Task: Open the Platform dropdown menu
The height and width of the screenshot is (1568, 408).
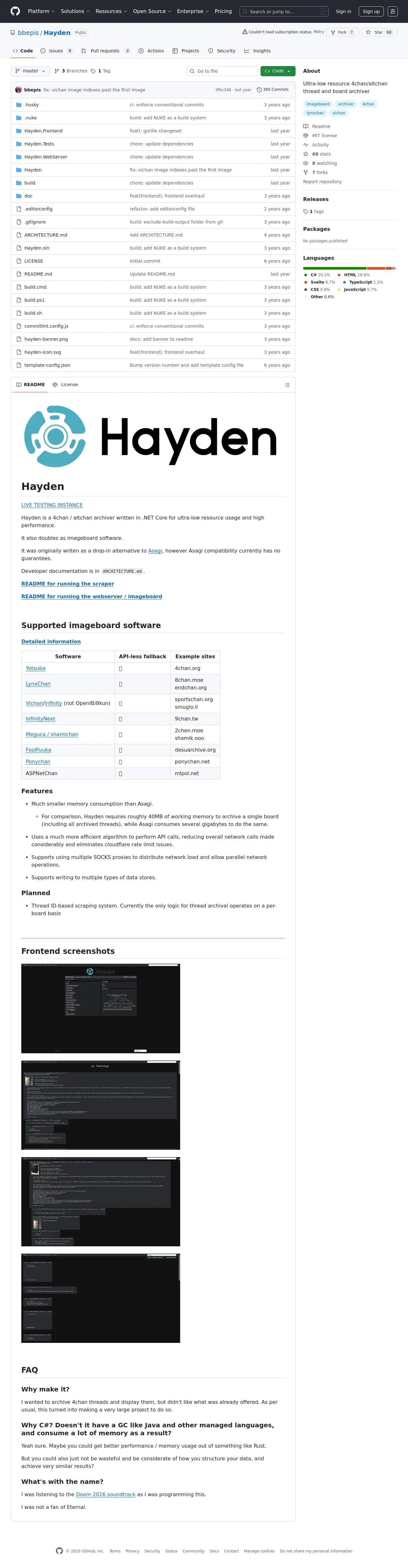Action: [x=41, y=11]
